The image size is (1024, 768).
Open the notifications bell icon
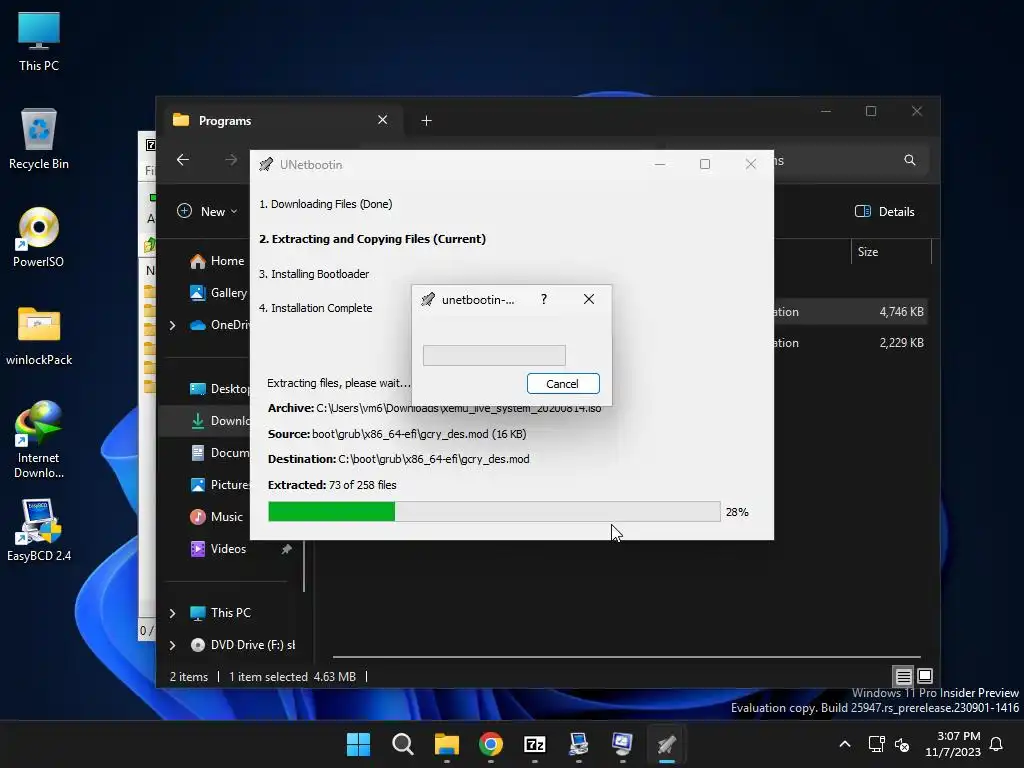click(996, 744)
